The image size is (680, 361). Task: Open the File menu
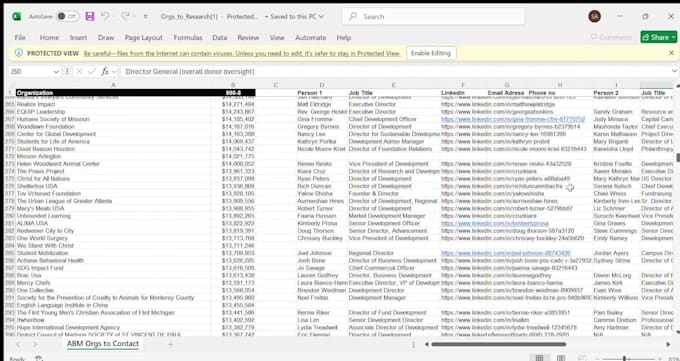pyautogui.click(x=20, y=38)
